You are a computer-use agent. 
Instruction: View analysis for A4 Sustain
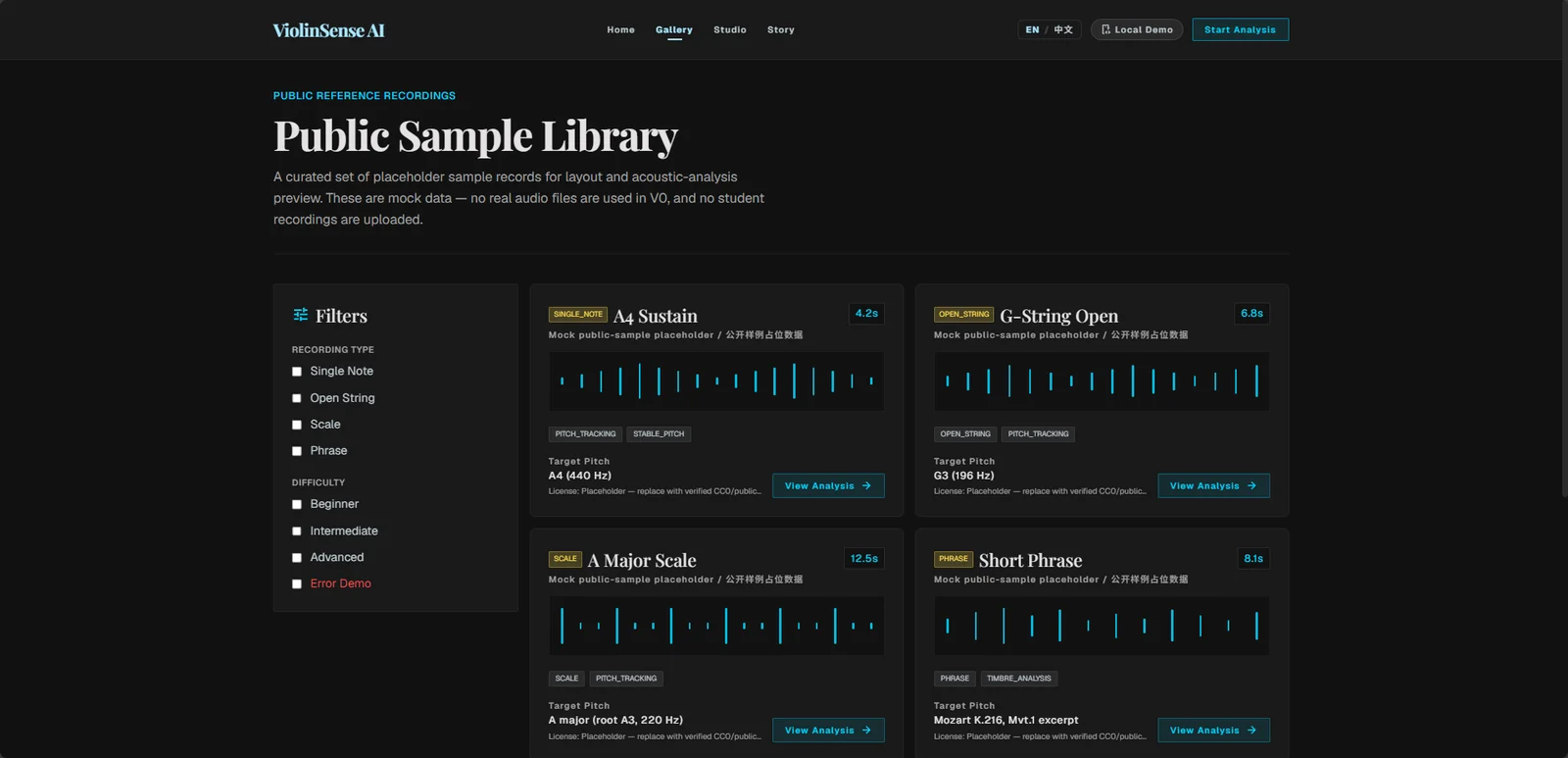(828, 485)
